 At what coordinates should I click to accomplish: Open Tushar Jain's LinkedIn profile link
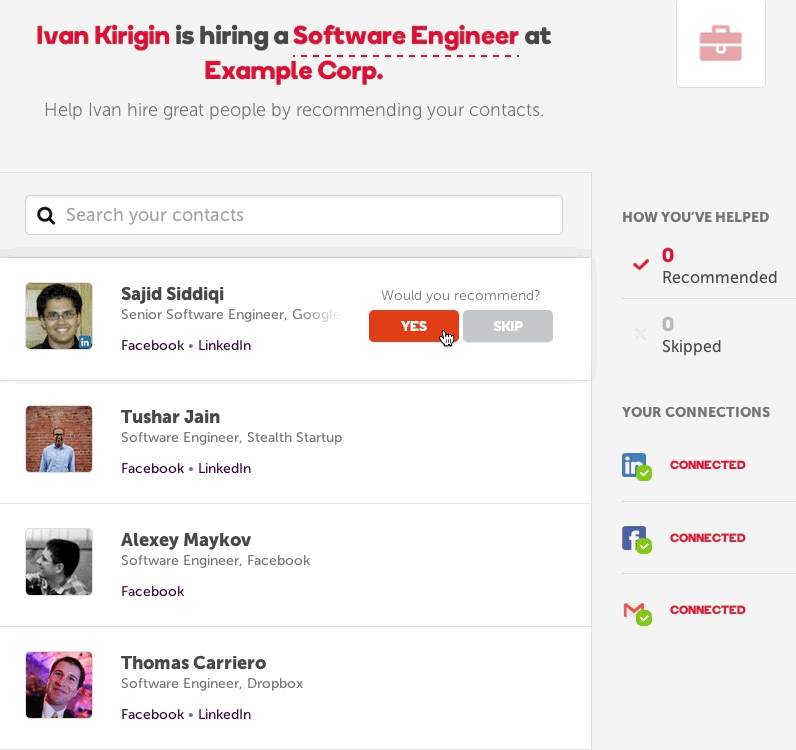pos(224,468)
